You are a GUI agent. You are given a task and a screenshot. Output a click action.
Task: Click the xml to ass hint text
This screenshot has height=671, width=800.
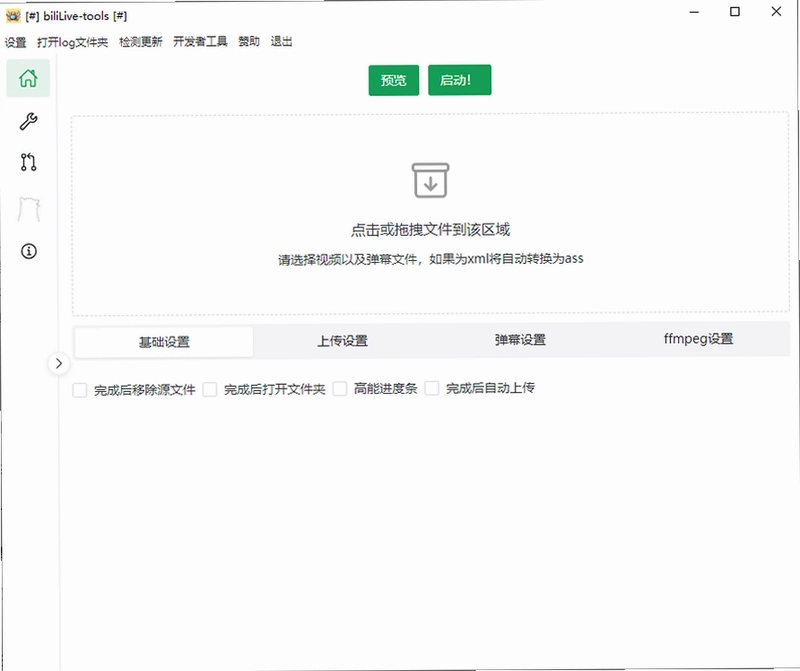click(431, 259)
